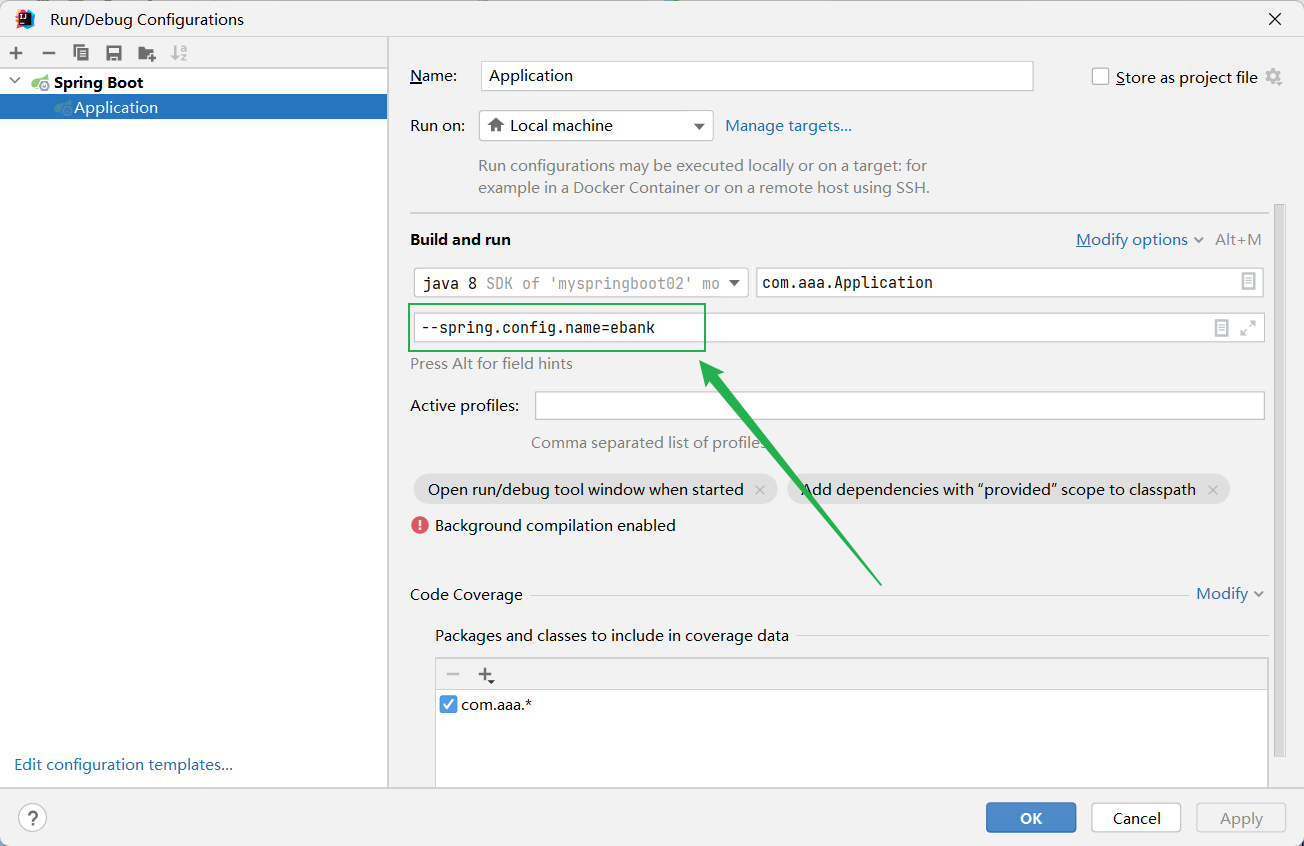The height and width of the screenshot is (846, 1304).
Task: Open main class browse icon in com.aaa.Application field
Action: coord(1248,282)
